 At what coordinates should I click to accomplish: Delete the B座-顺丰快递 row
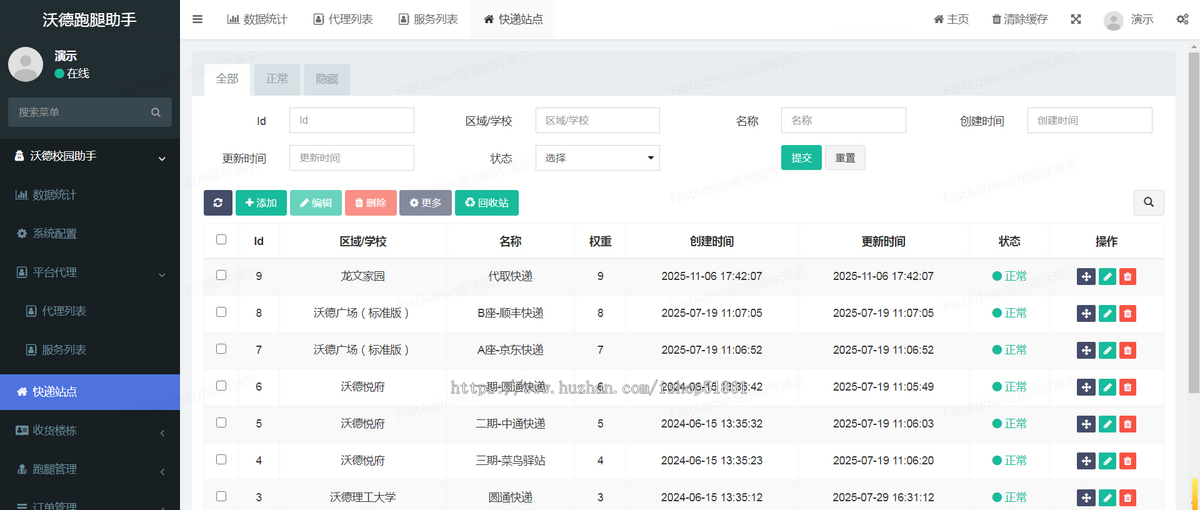point(1128,313)
